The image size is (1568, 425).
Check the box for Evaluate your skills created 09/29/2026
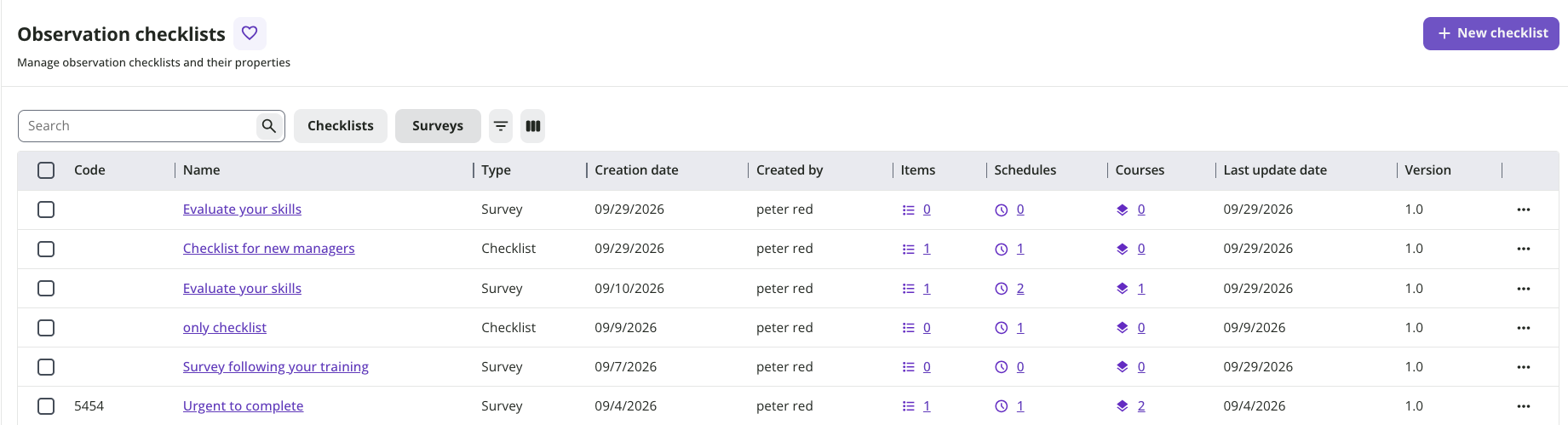coord(46,210)
